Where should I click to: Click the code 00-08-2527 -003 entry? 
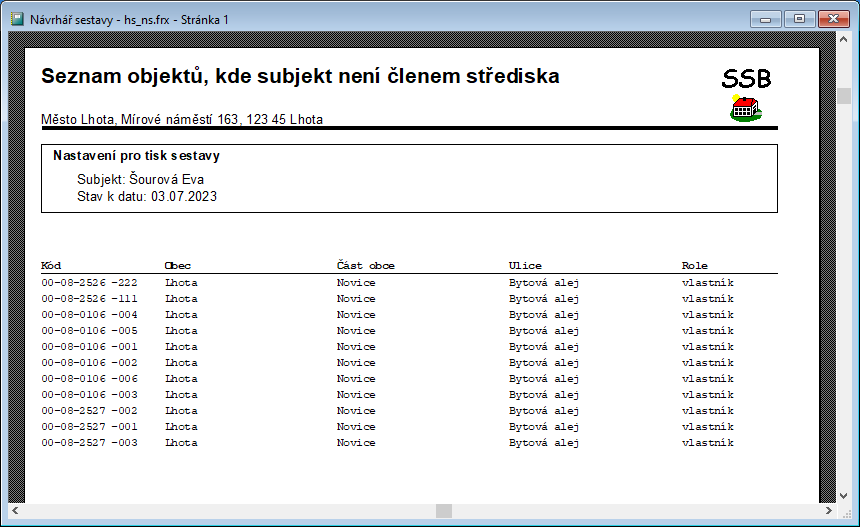tap(89, 443)
